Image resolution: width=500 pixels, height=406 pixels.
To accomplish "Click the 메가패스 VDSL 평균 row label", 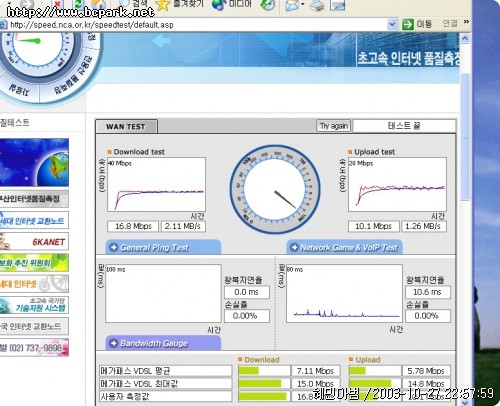I will [165, 371].
